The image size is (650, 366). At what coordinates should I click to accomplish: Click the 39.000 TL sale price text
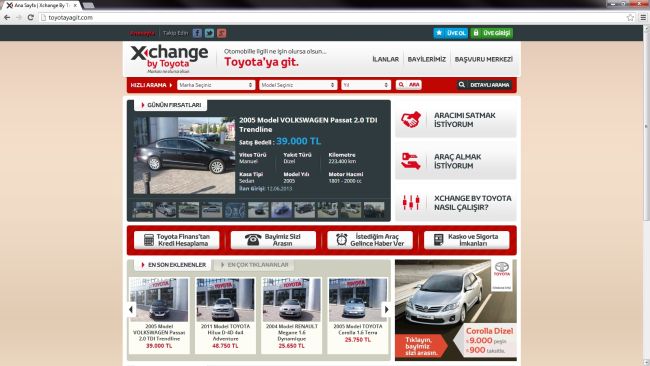[x=298, y=141]
